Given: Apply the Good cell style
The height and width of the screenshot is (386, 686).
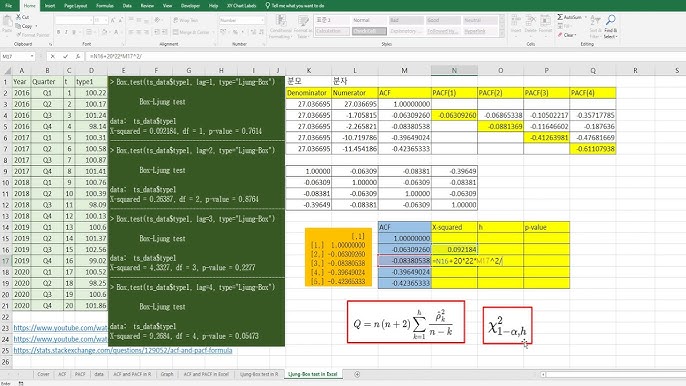Looking at the screenshot, I should [443, 20].
